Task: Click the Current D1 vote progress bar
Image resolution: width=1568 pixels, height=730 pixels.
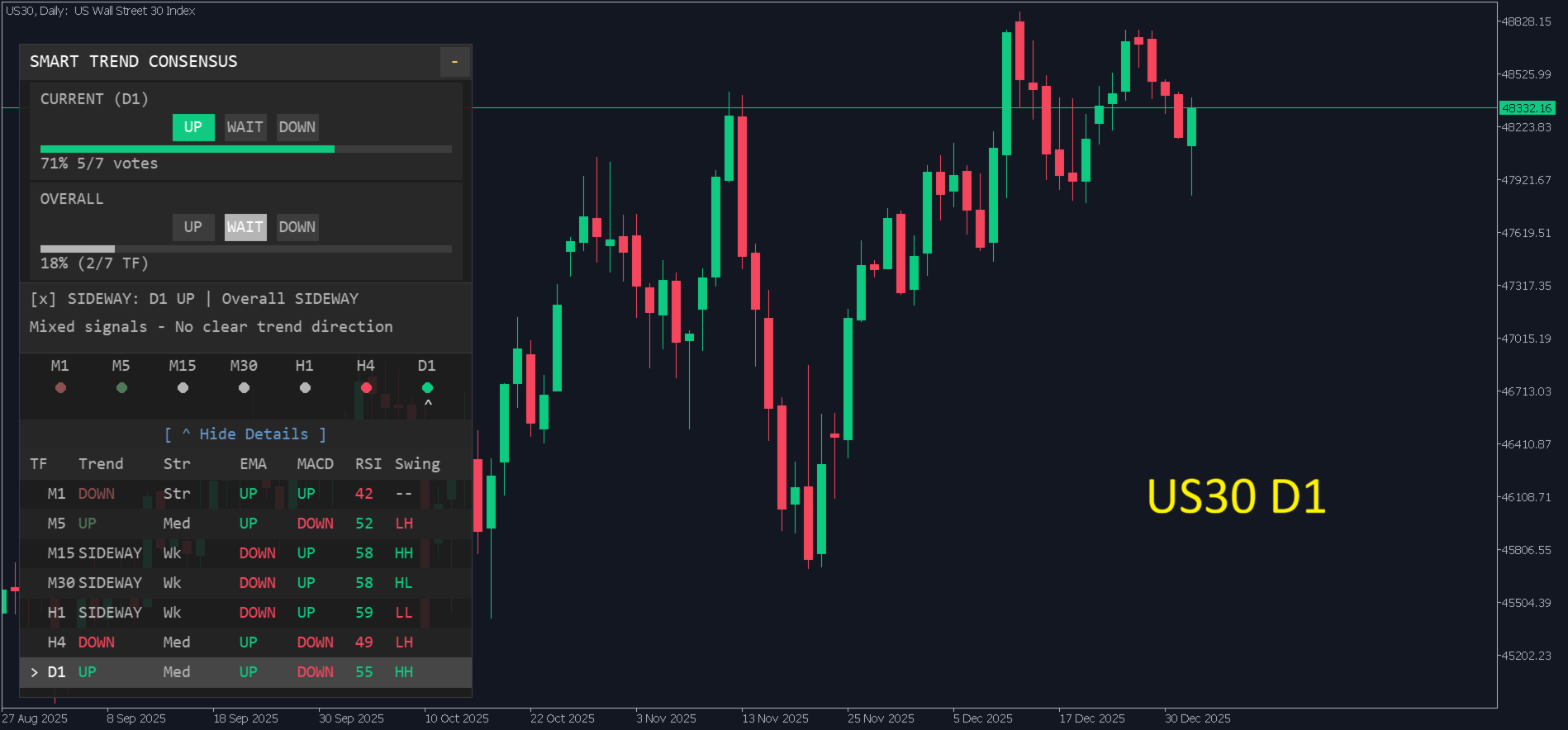Action: (245, 149)
